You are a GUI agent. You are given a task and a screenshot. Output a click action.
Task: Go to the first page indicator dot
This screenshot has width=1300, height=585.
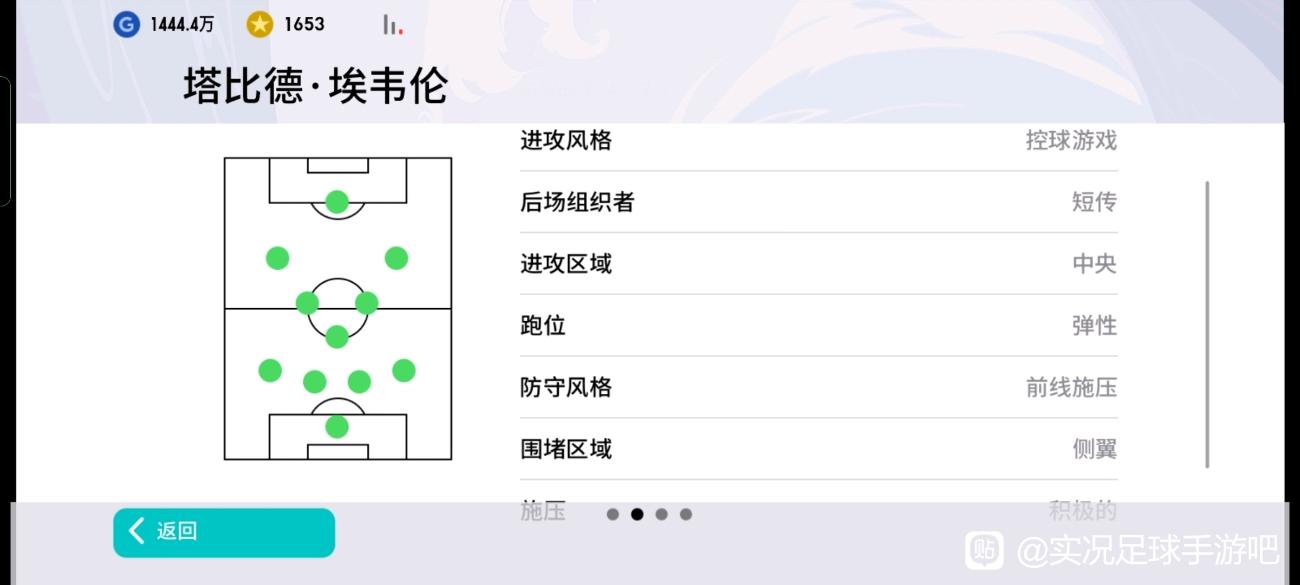[x=613, y=514]
